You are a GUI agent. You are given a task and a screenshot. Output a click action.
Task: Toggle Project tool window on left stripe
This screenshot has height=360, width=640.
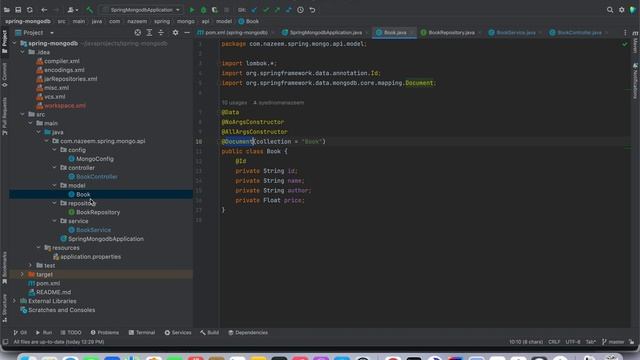tap(4, 41)
